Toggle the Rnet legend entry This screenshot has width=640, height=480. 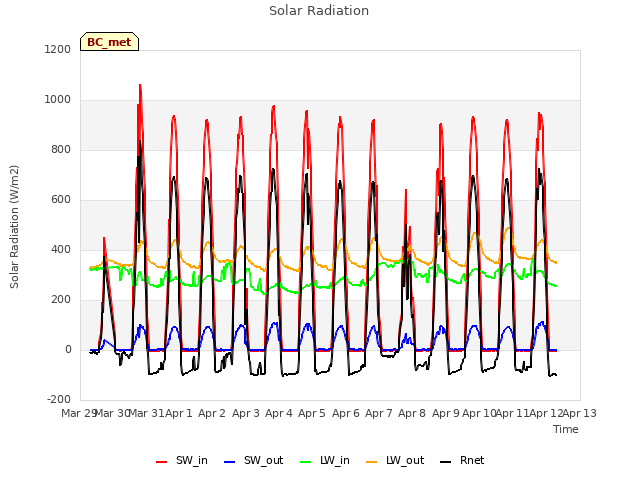tap(462, 461)
